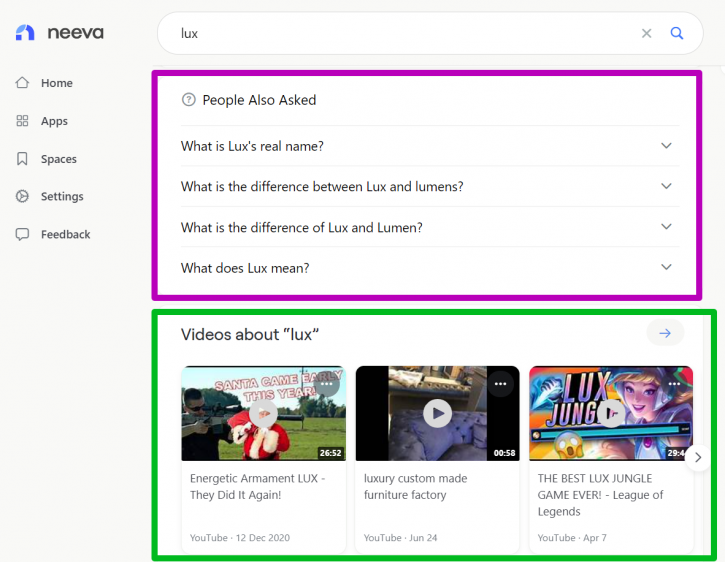The height and width of the screenshot is (562, 725).
Task: Play the luxury custom made furniture video
Action: (437, 413)
